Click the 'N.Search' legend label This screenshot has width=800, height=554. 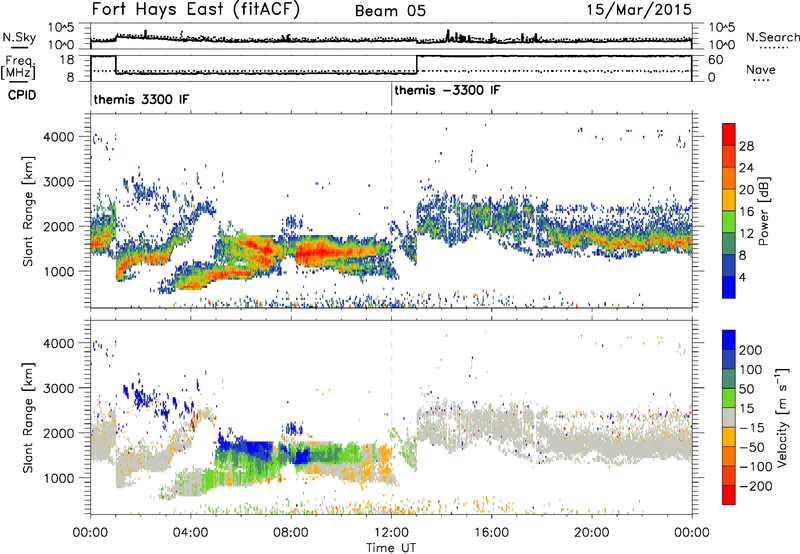click(772, 37)
